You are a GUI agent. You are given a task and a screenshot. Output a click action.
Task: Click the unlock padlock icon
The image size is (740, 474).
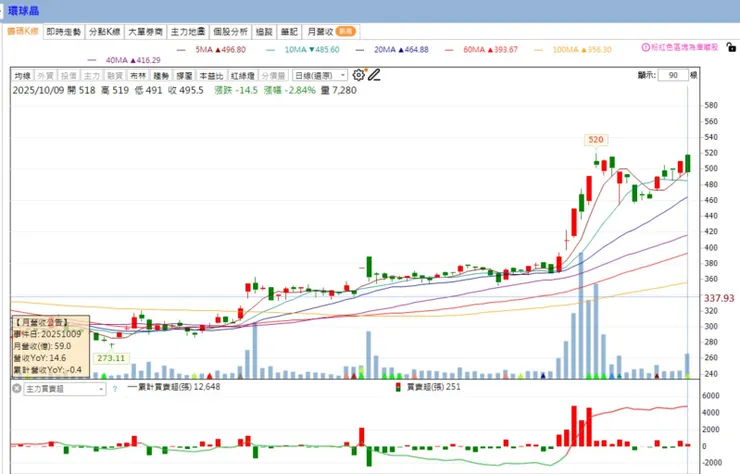click(731, 47)
